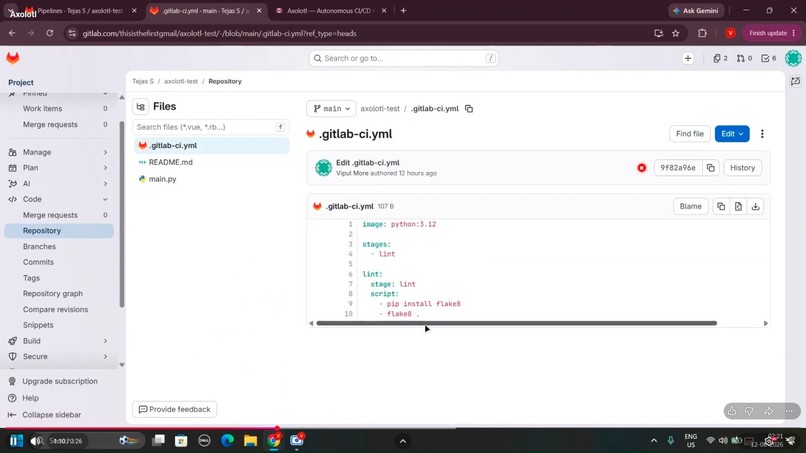
Task: Click the sidebar vertical scrollbar
Action: point(122,214)
